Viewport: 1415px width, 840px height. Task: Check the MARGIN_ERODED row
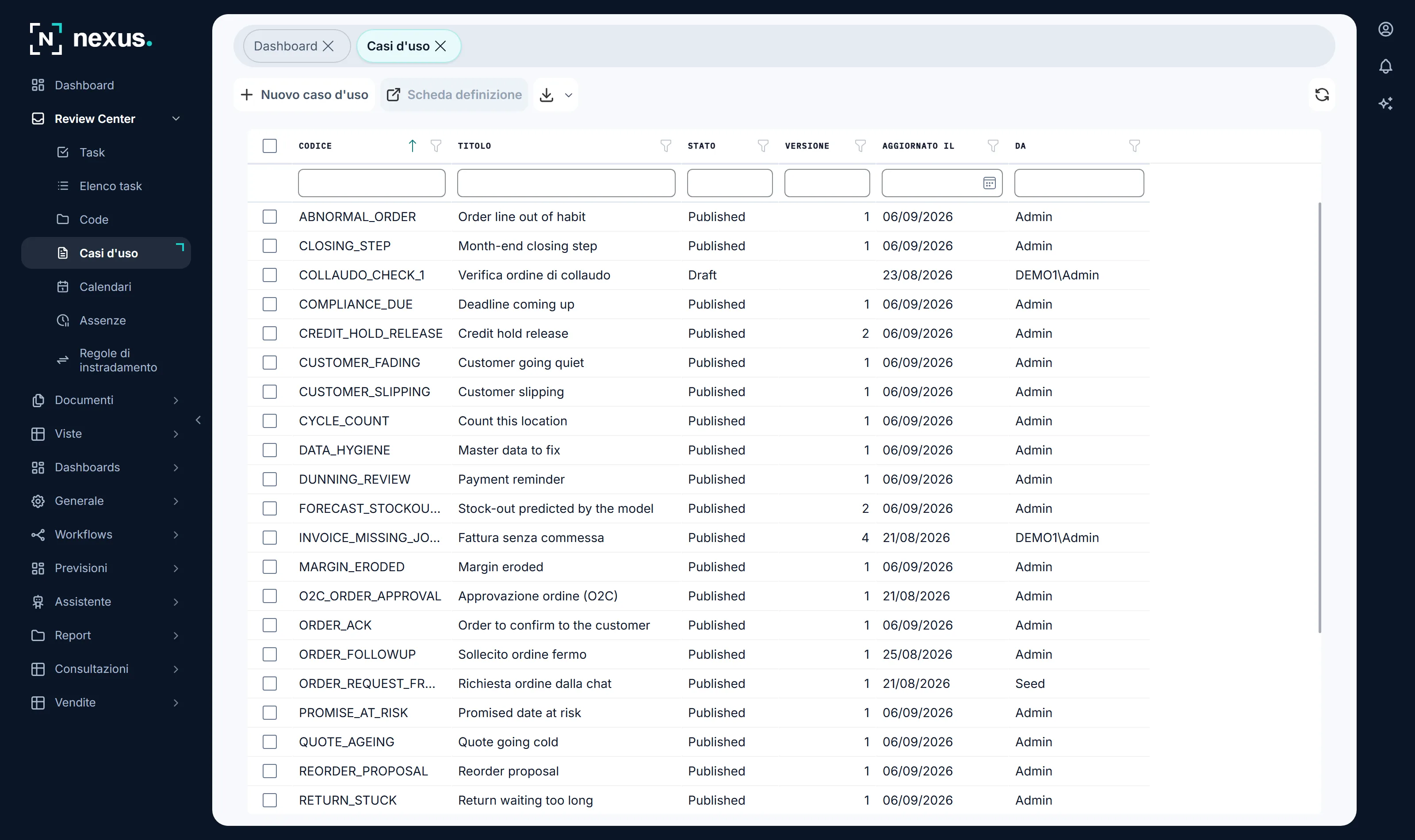(269, 567)
